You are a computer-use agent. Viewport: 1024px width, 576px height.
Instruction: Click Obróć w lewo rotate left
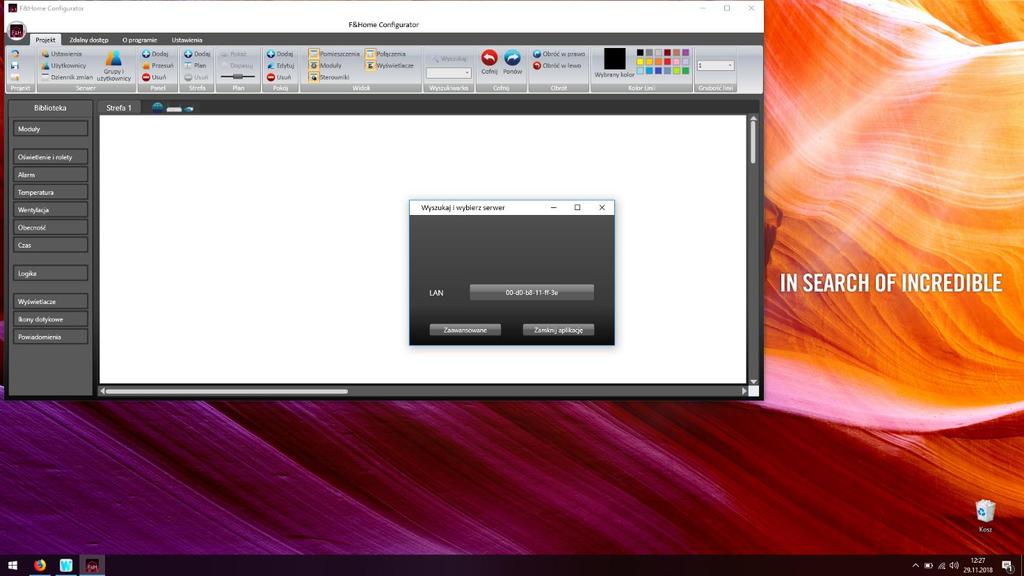[x=557, y=65]
